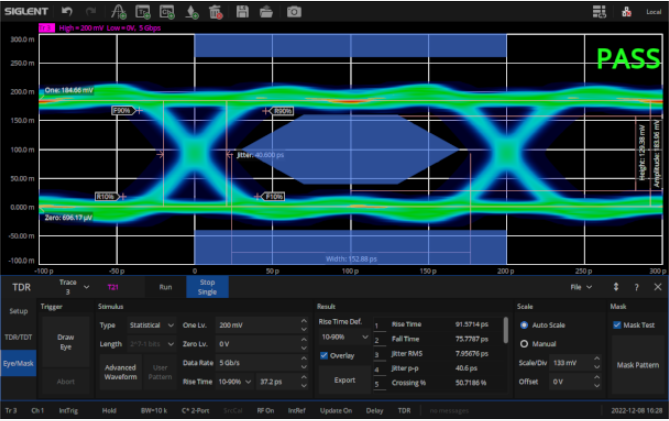Click the Data Rate stepper arrows

(x=304, y=363)
